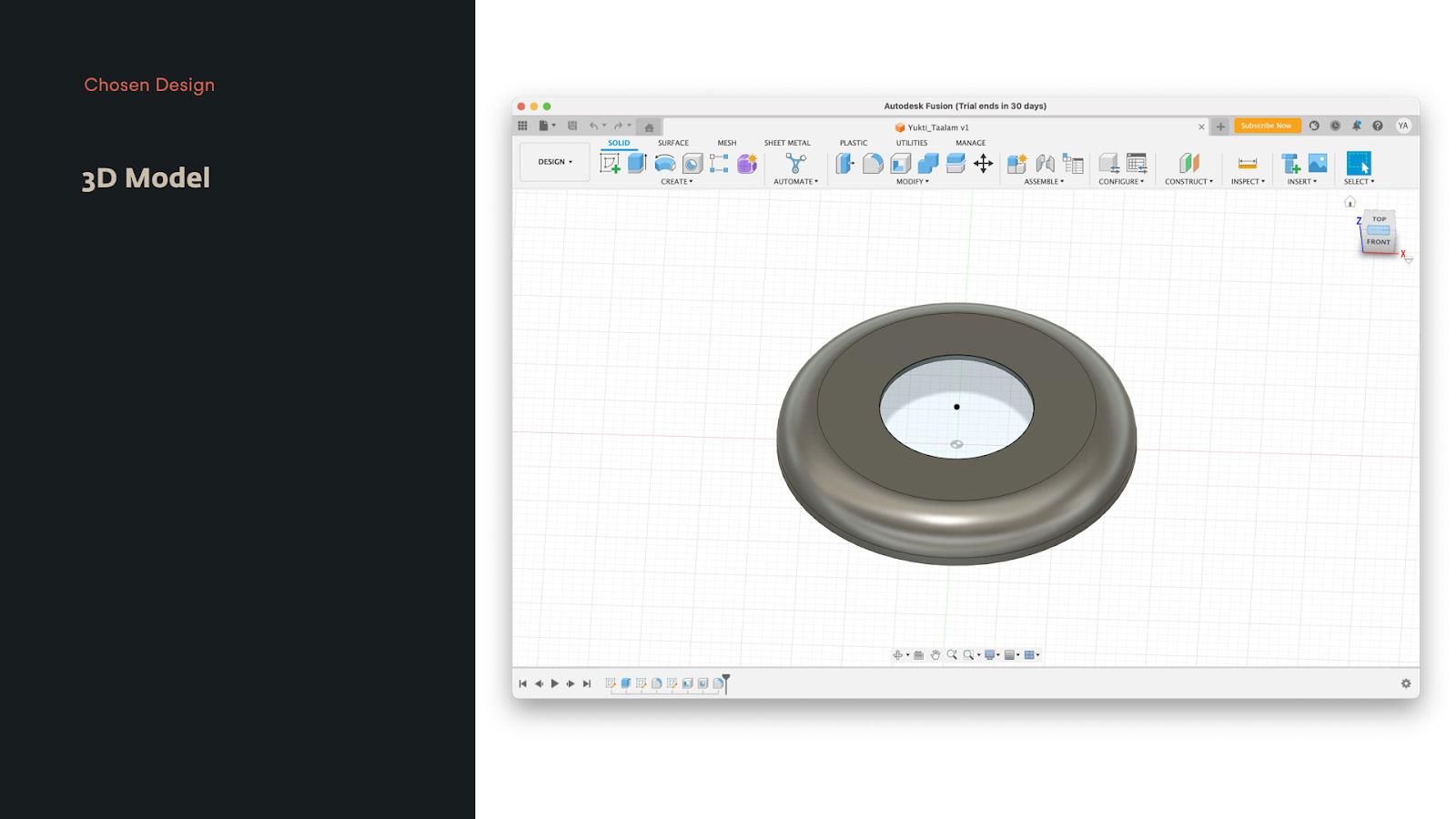Select the Press Pull tool
This screenshot has height=819, width=1456.
845,163
